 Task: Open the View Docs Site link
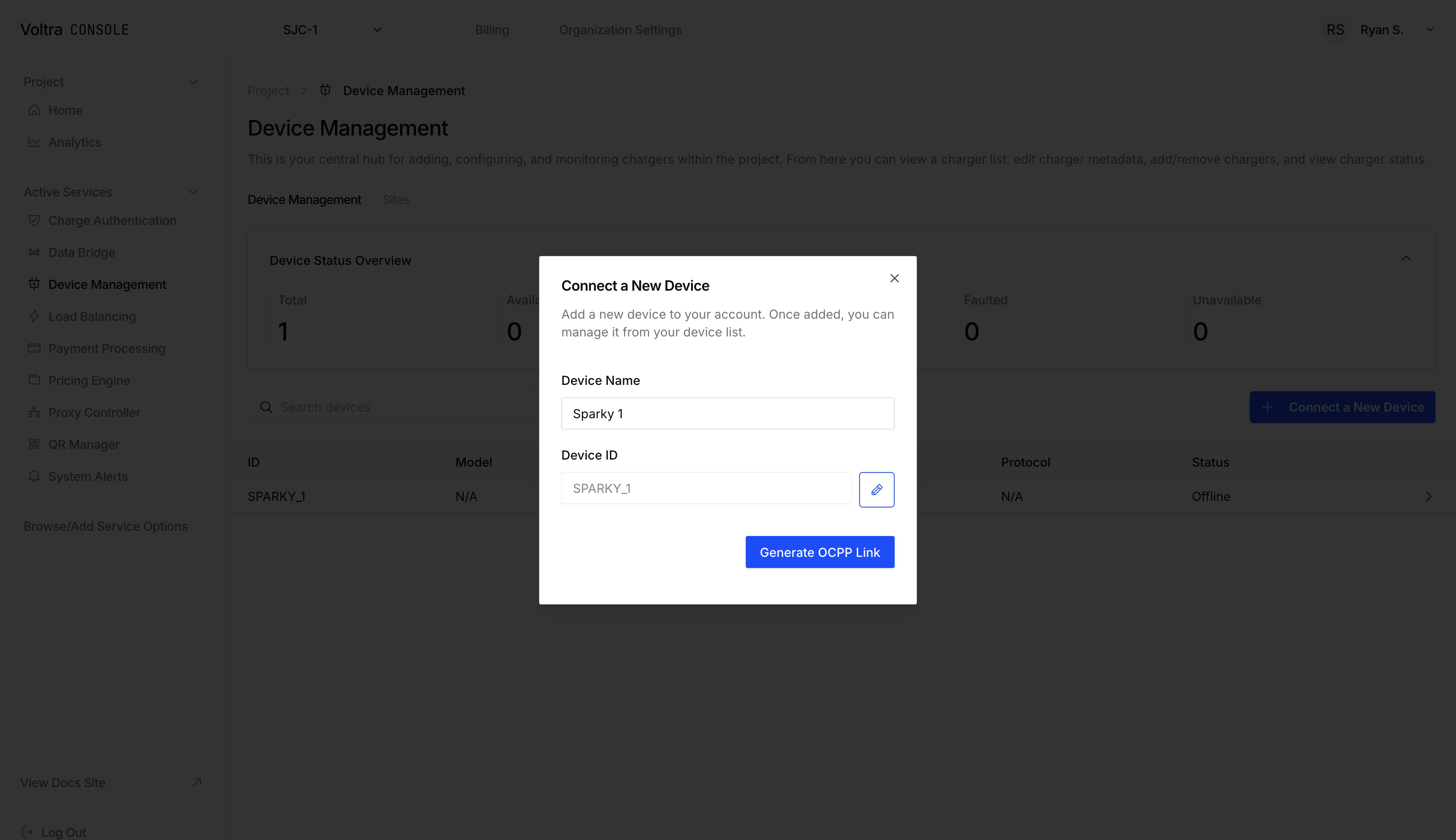(x=62, y=782)
